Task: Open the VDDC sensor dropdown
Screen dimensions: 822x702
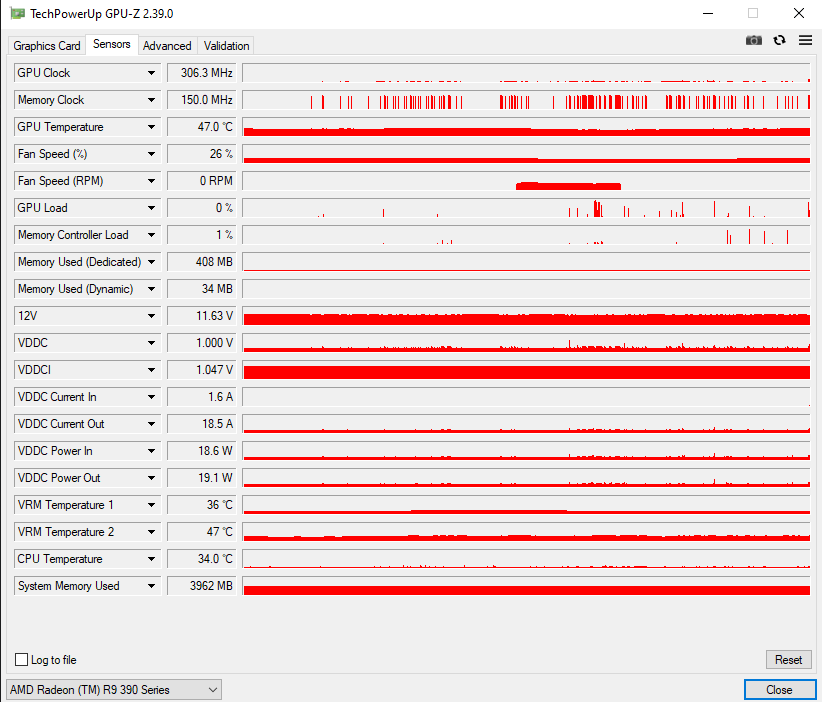Action: point(151,343)
